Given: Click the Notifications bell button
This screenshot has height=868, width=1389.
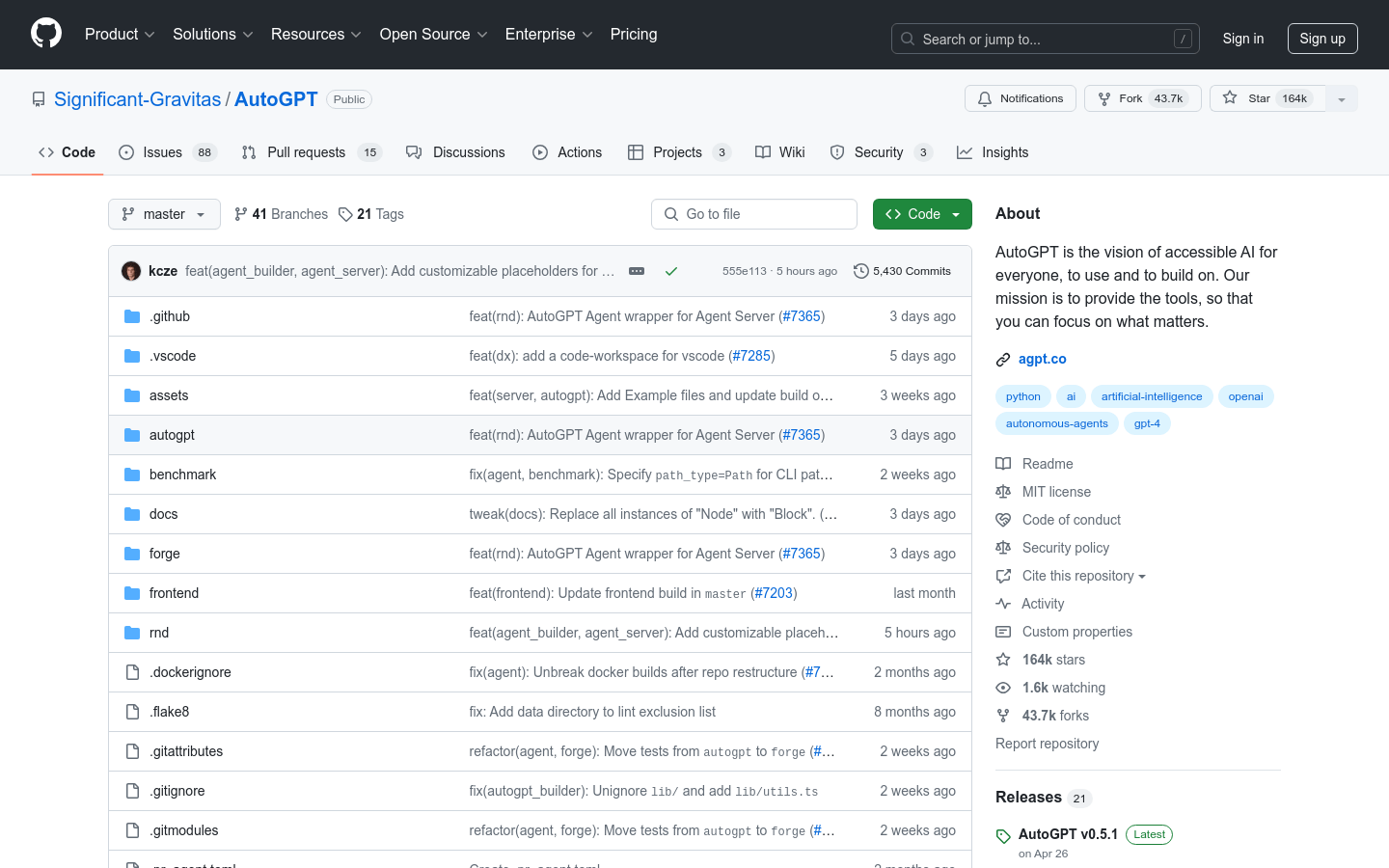Looking at the screenshot, I should (x=1021, y=98).
